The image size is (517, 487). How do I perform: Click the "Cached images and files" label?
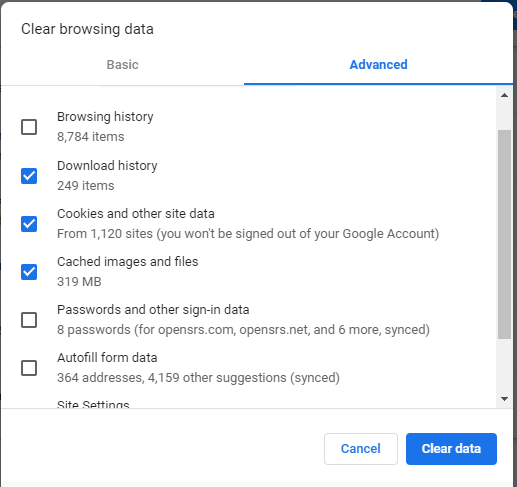pyautogui.click(x=128, y=262)
